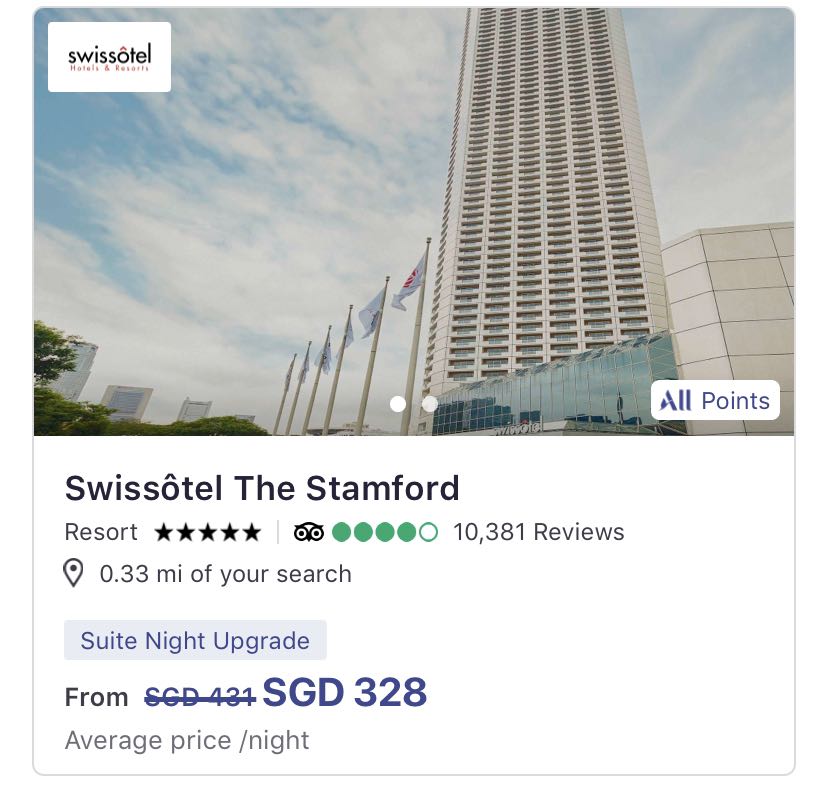Click the Swissôtel Hotels & Resorts logo badge
This screenshot has height=785, width=828.
pyautogui.click(x=109, y=57)
